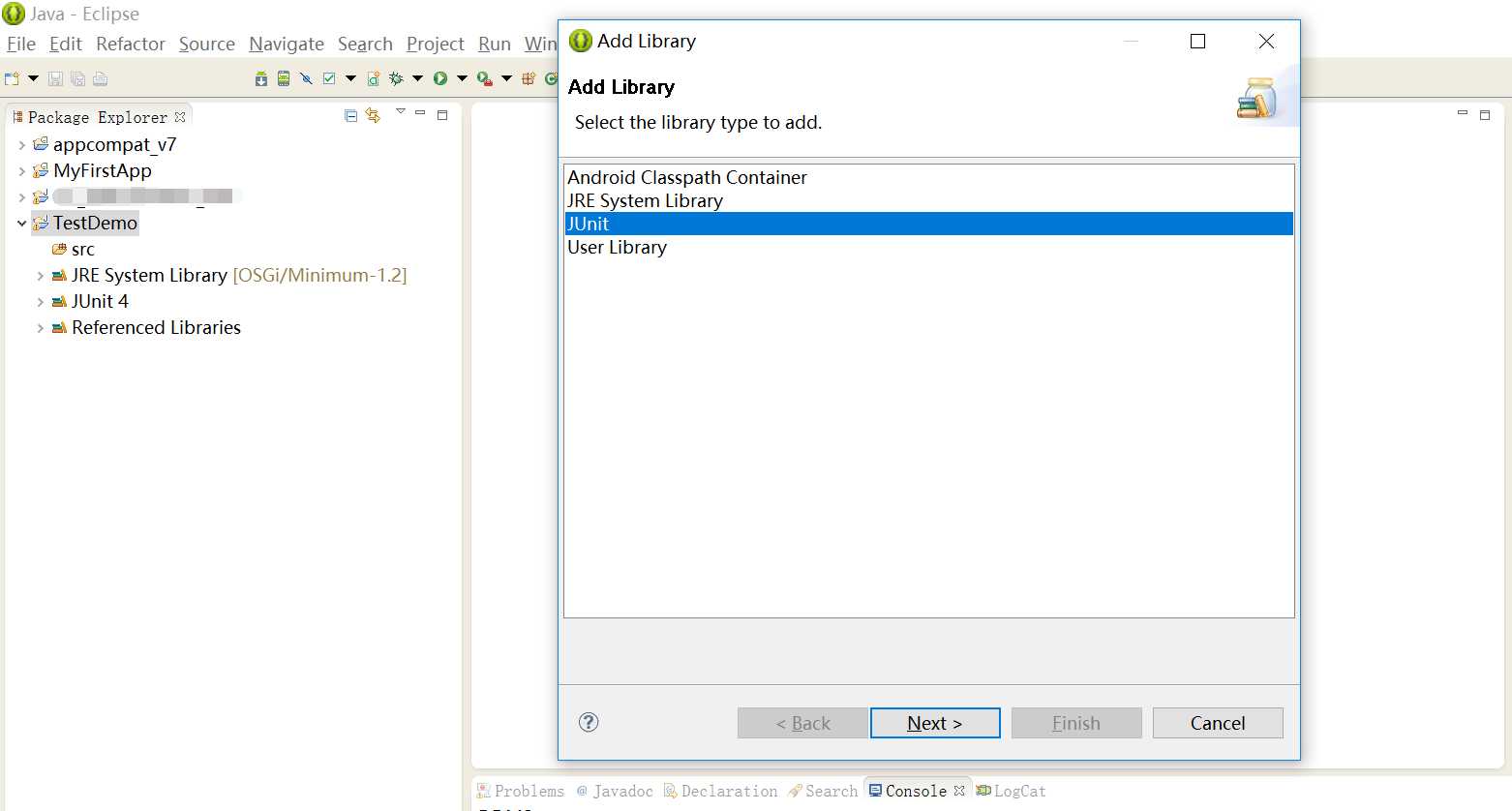Viewport: 1512px width, 811px height.
Task: Minimize the editor area pane
Action: pos(1463,113)
